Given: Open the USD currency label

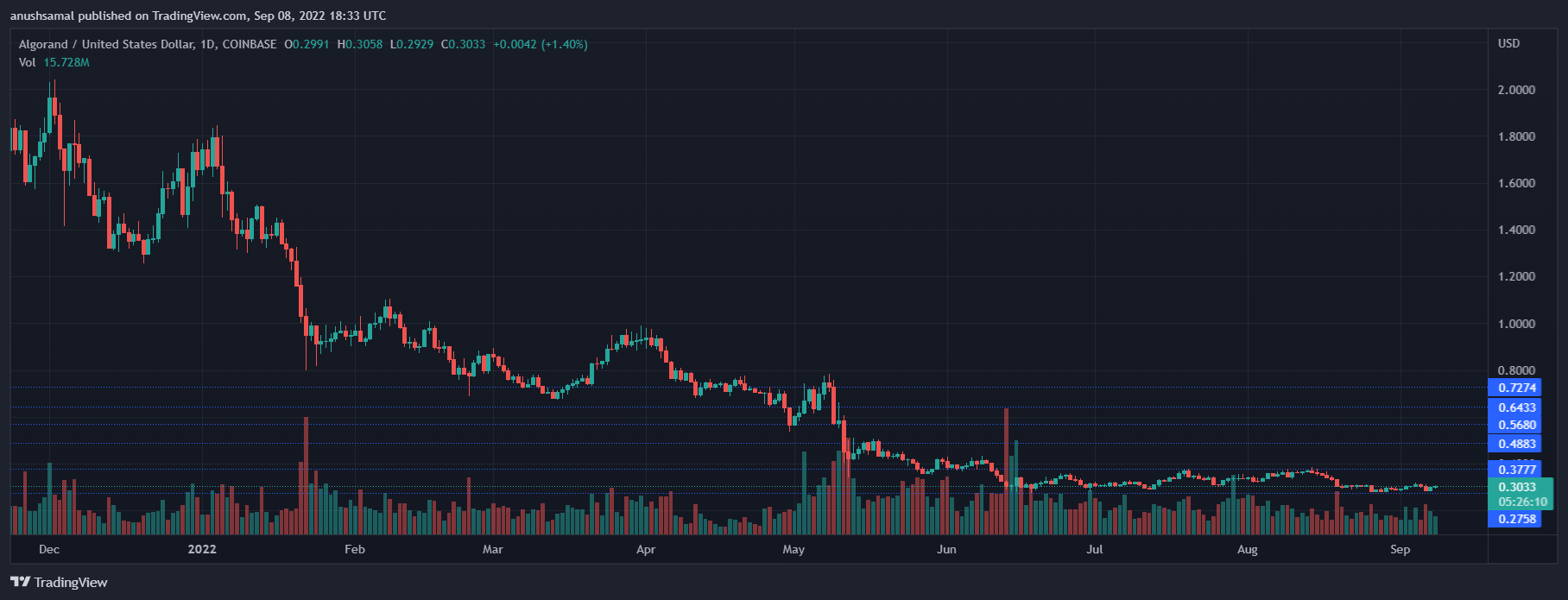Looking at the screenshot, I should click(x=1508, y=43).
